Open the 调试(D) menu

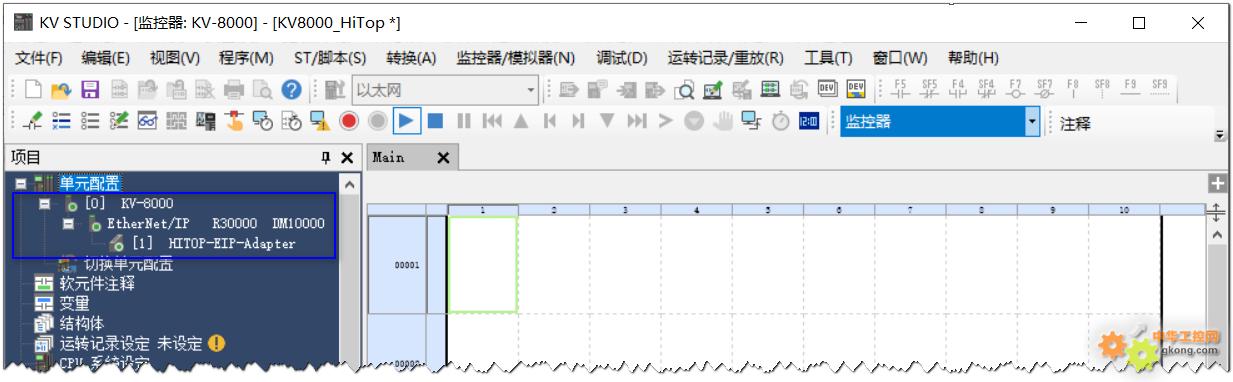622,58
